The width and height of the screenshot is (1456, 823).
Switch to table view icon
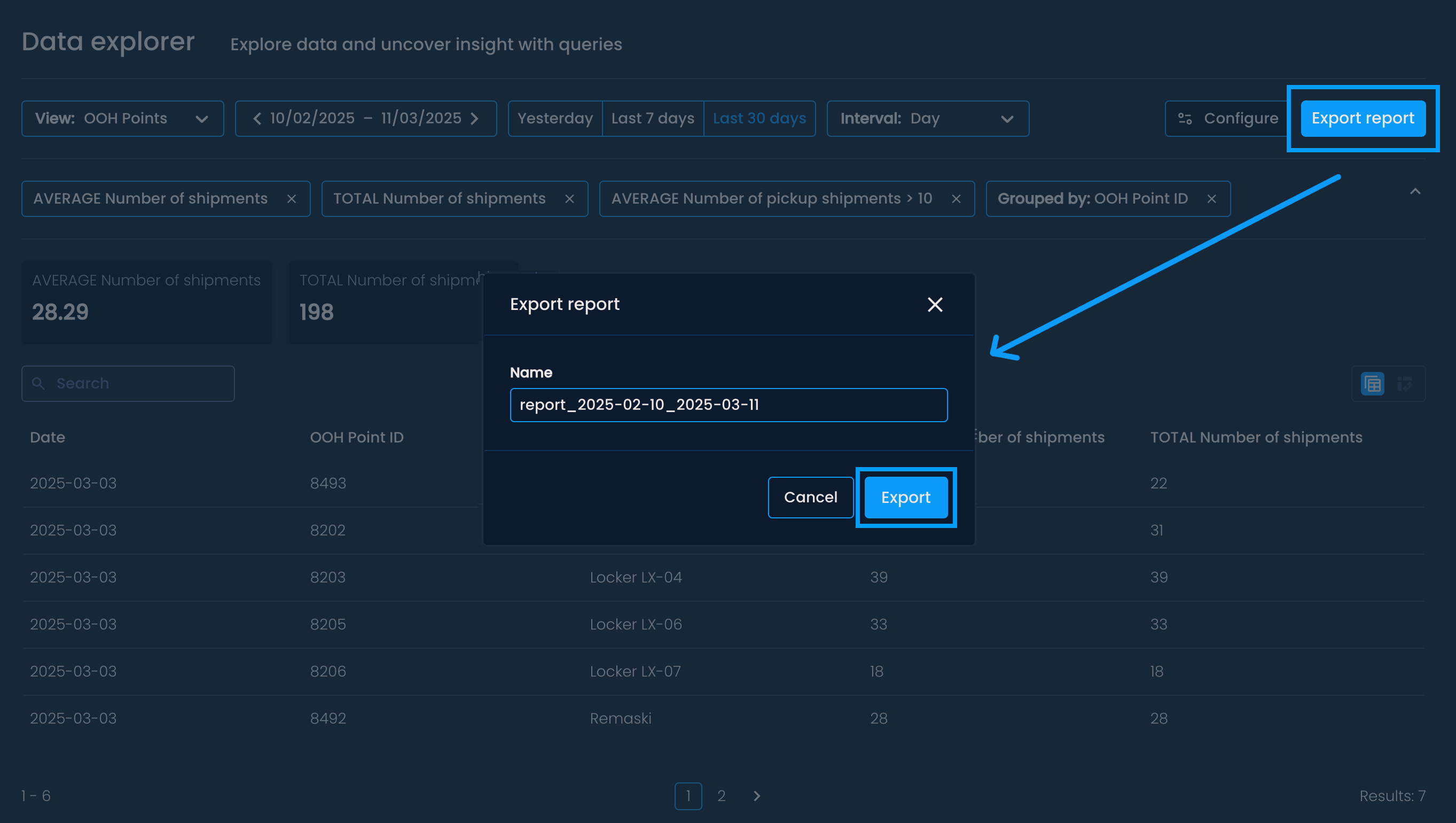(1372, 384)
